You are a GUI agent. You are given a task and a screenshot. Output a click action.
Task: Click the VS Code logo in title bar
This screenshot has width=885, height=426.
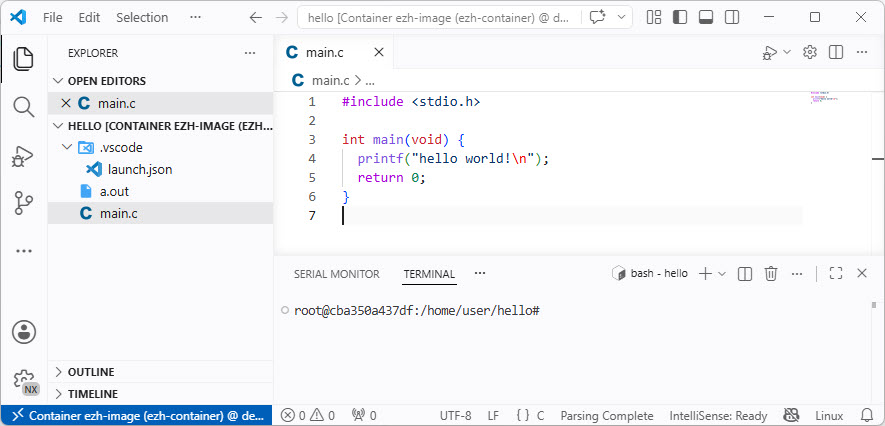(x=18, y=17)
